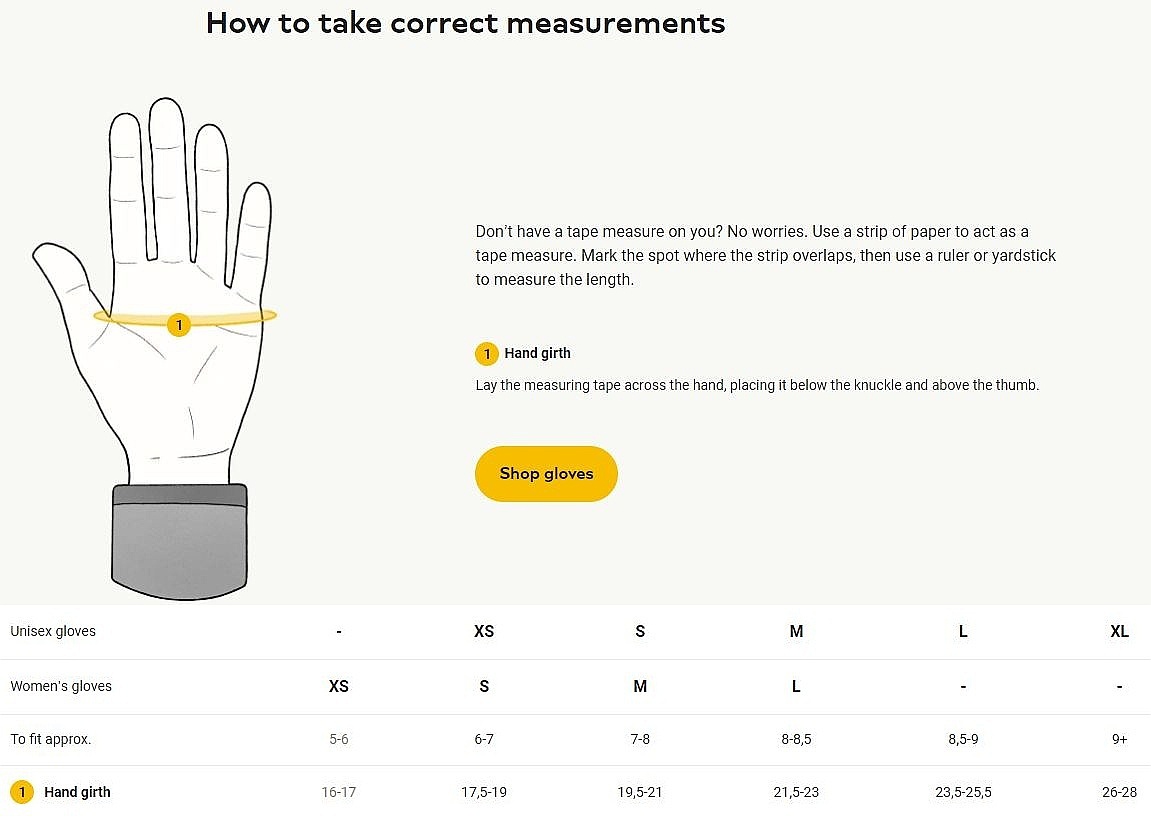
Task: Click the yellow number marker on the hand
Action: pyautogui.click(x=178, y=325)
